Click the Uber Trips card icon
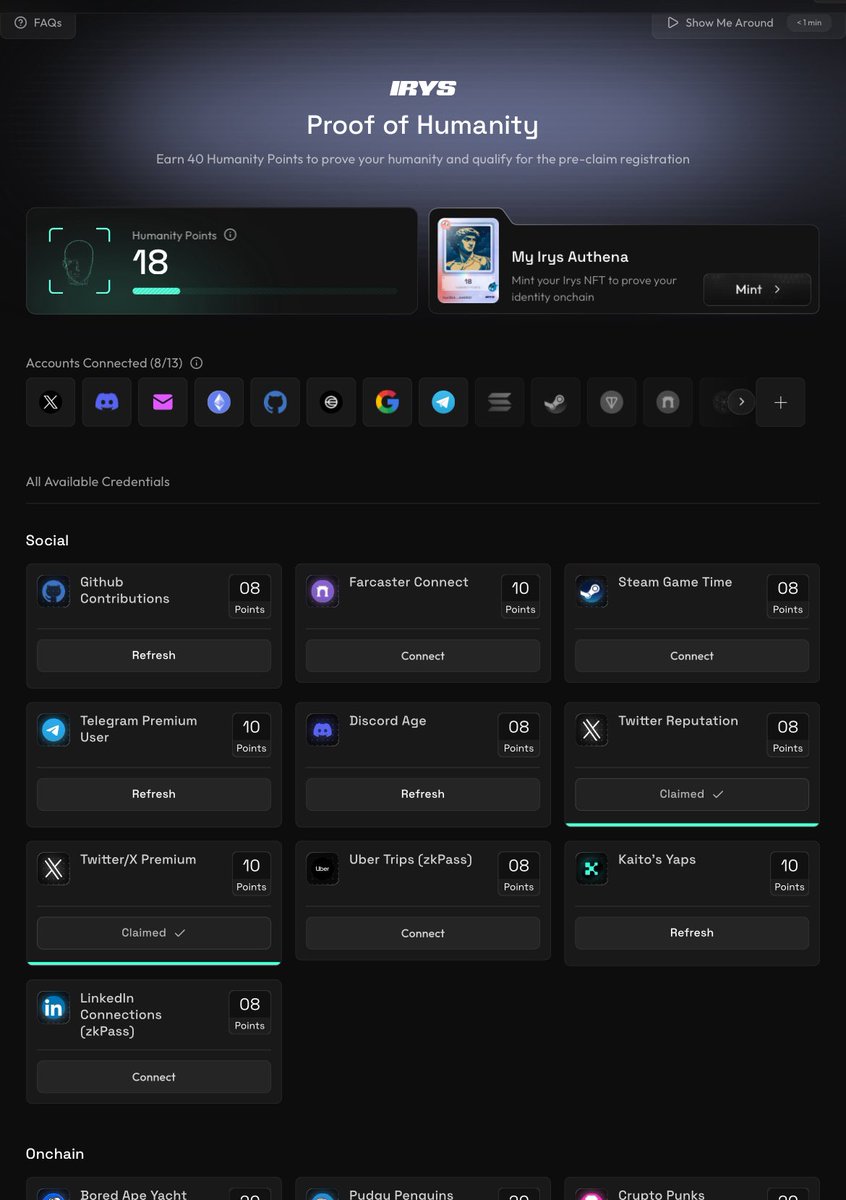 (x=322, y=869)
